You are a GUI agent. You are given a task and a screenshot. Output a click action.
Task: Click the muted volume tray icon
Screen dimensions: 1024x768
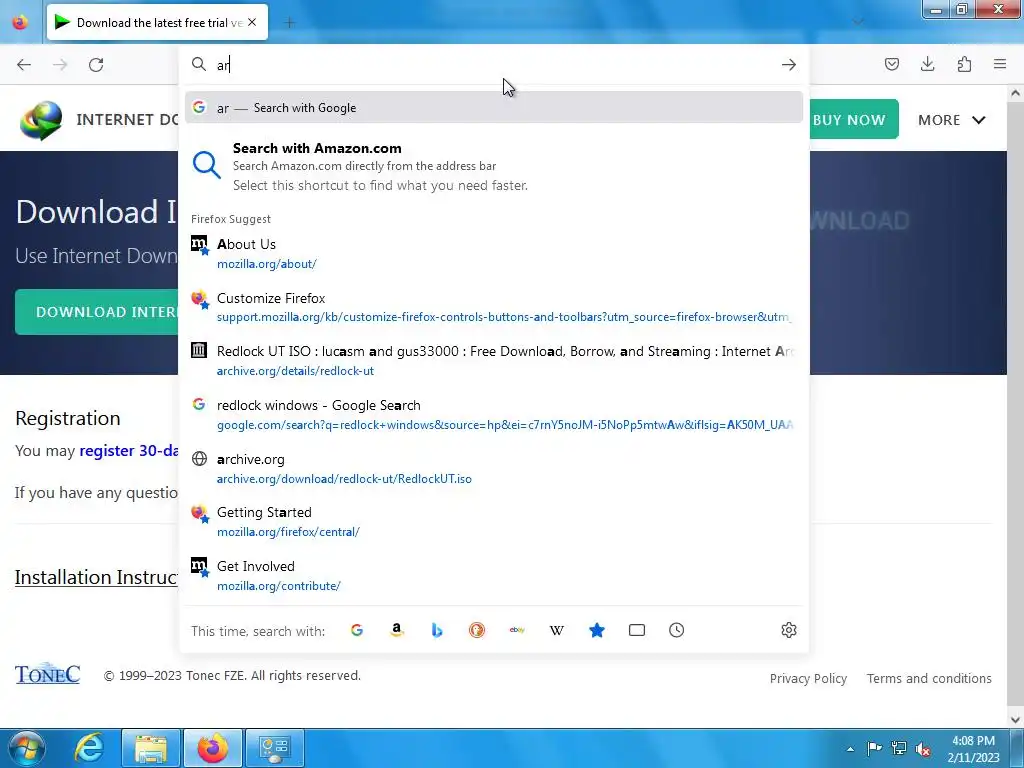923,748
